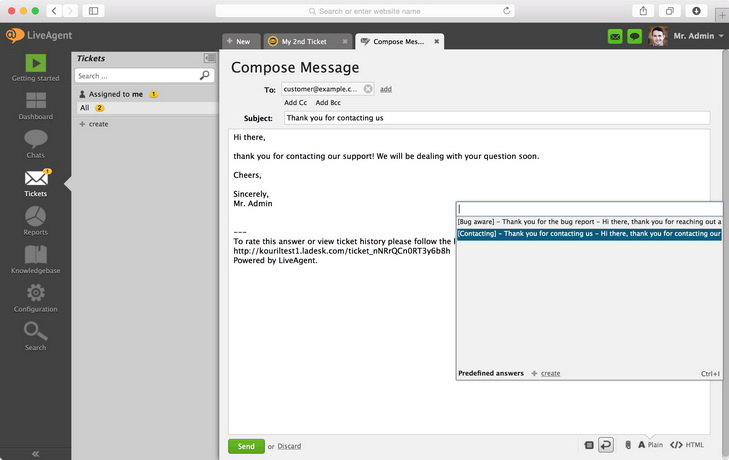Viewport: 729px width, 460px height.
Task: Click the attachment paperclip icon
Action: (x=627, y=445)
